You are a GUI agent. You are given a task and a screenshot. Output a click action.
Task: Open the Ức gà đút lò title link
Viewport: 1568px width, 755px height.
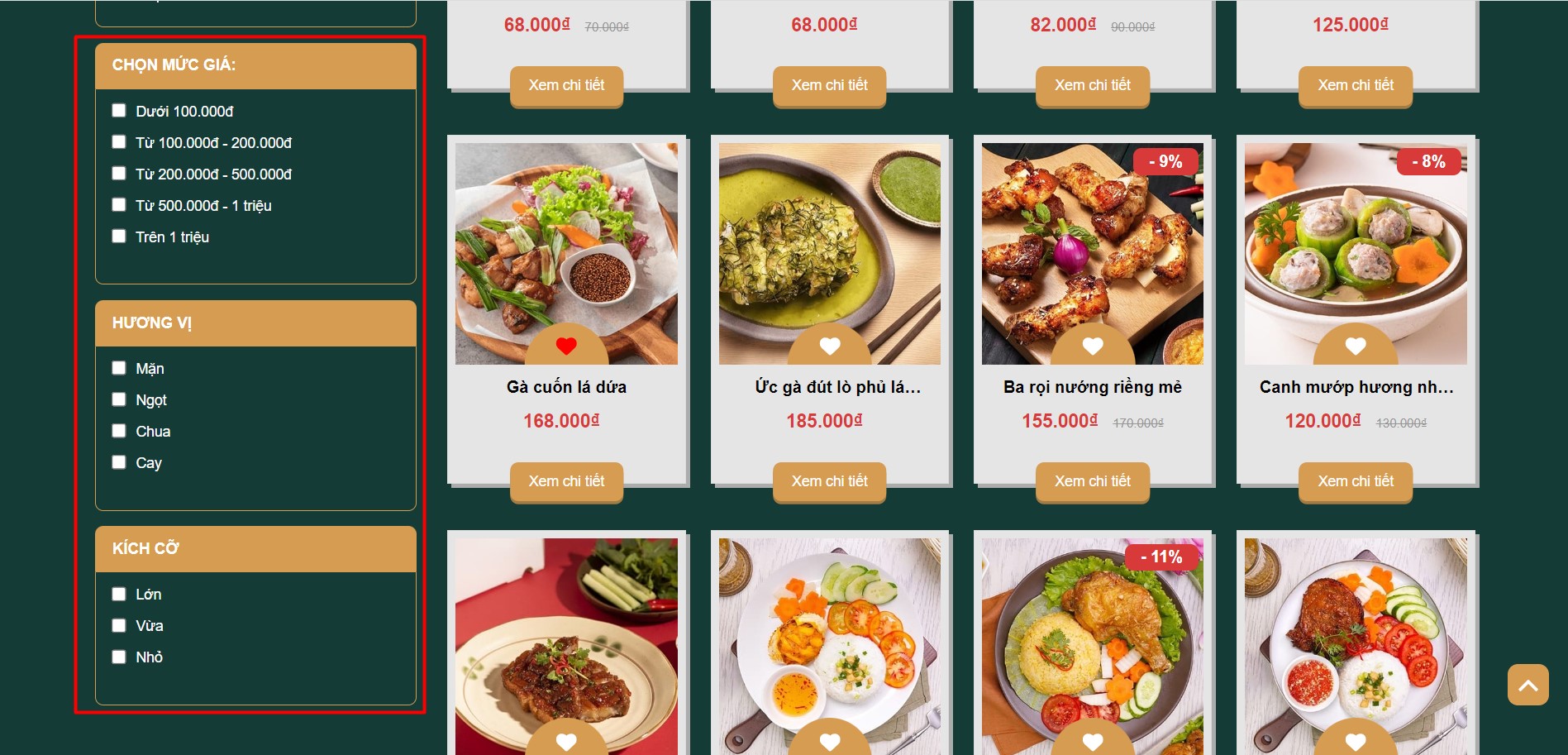(x=837, y=387)
